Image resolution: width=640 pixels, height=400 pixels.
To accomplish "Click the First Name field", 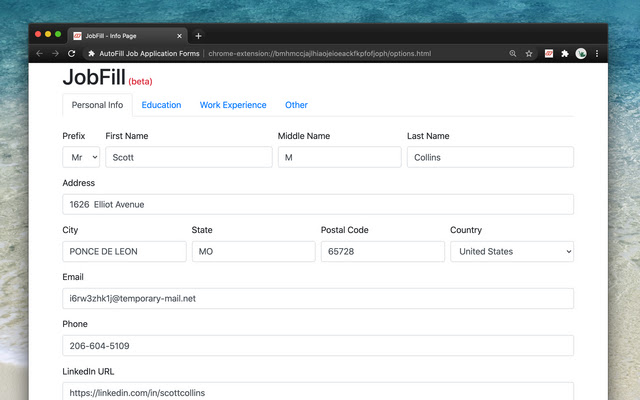I will coord(188,157).
